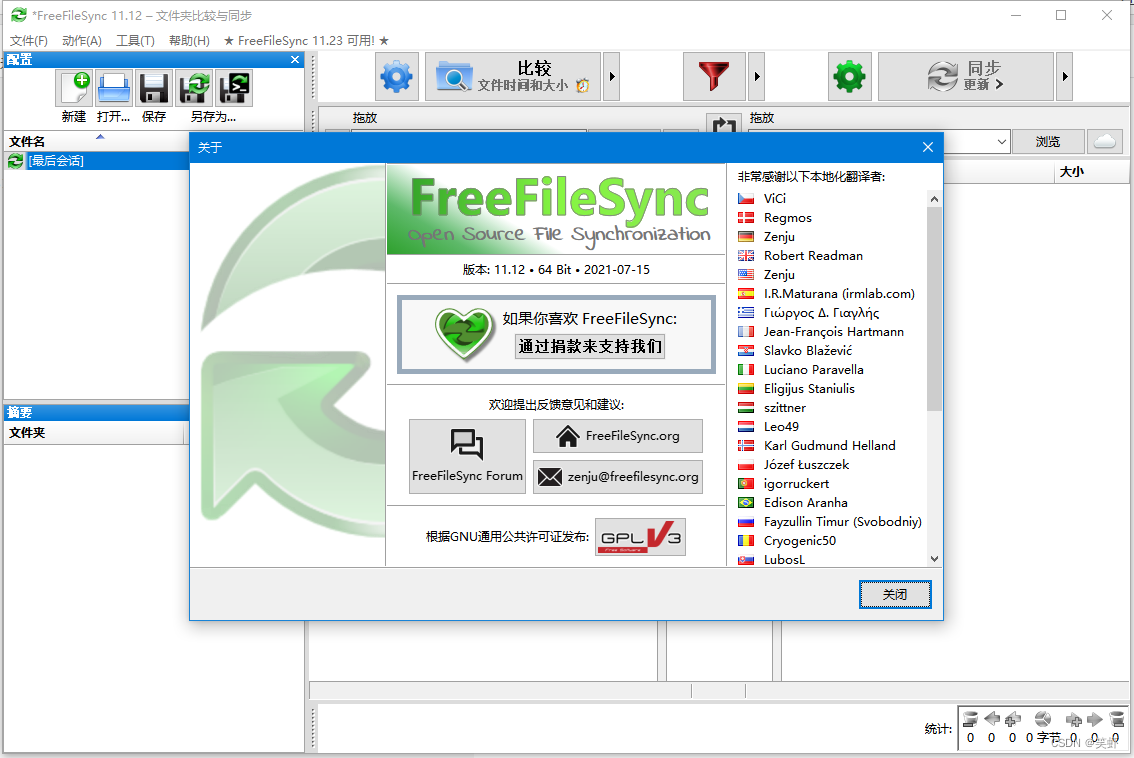Click translator list scrollbar down arrow
Viewport: 1134px width, 758px height.
pyautogui.click(x=934, y=558)
